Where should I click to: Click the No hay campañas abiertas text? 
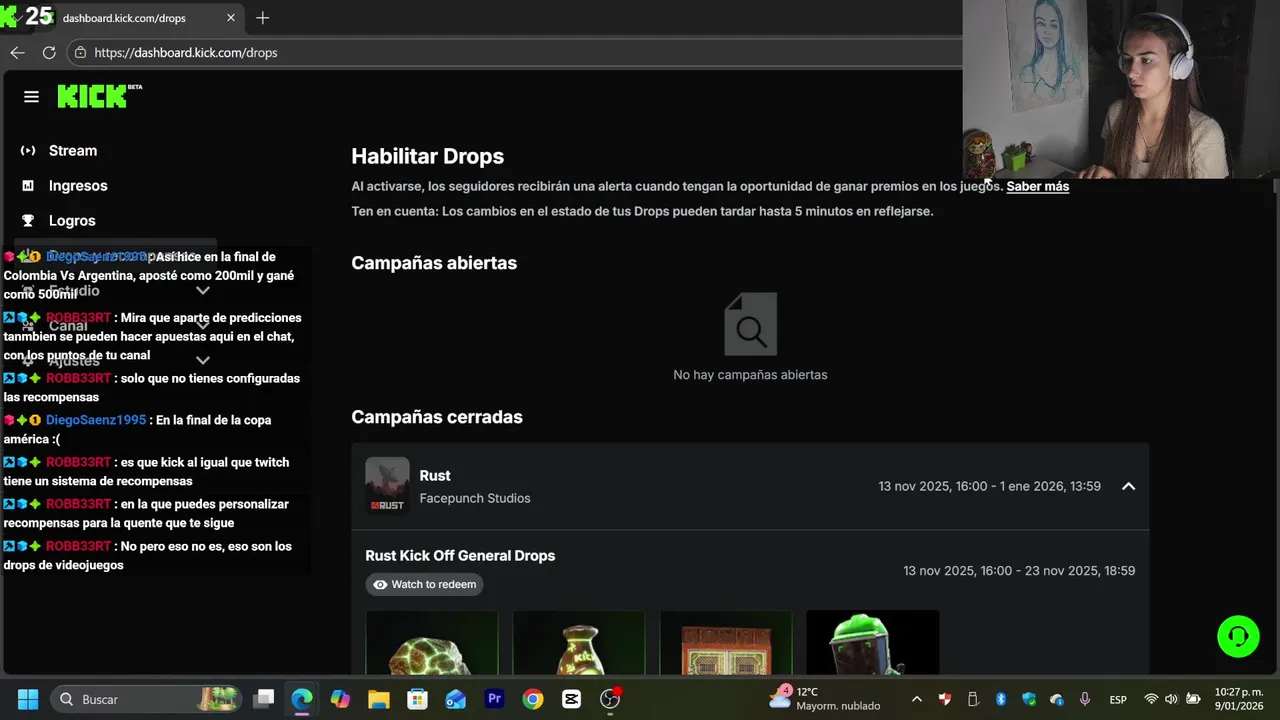pyautogui.click(x=750, y=375)
